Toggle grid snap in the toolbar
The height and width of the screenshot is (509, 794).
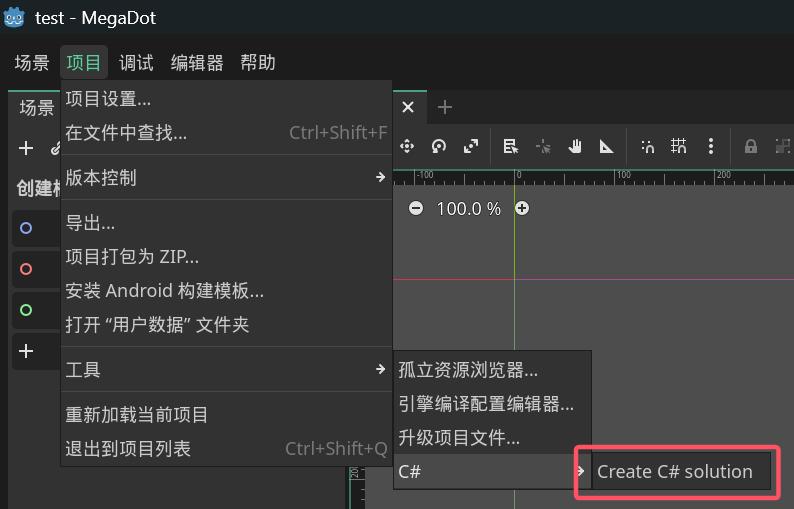[x=679, y=146]
